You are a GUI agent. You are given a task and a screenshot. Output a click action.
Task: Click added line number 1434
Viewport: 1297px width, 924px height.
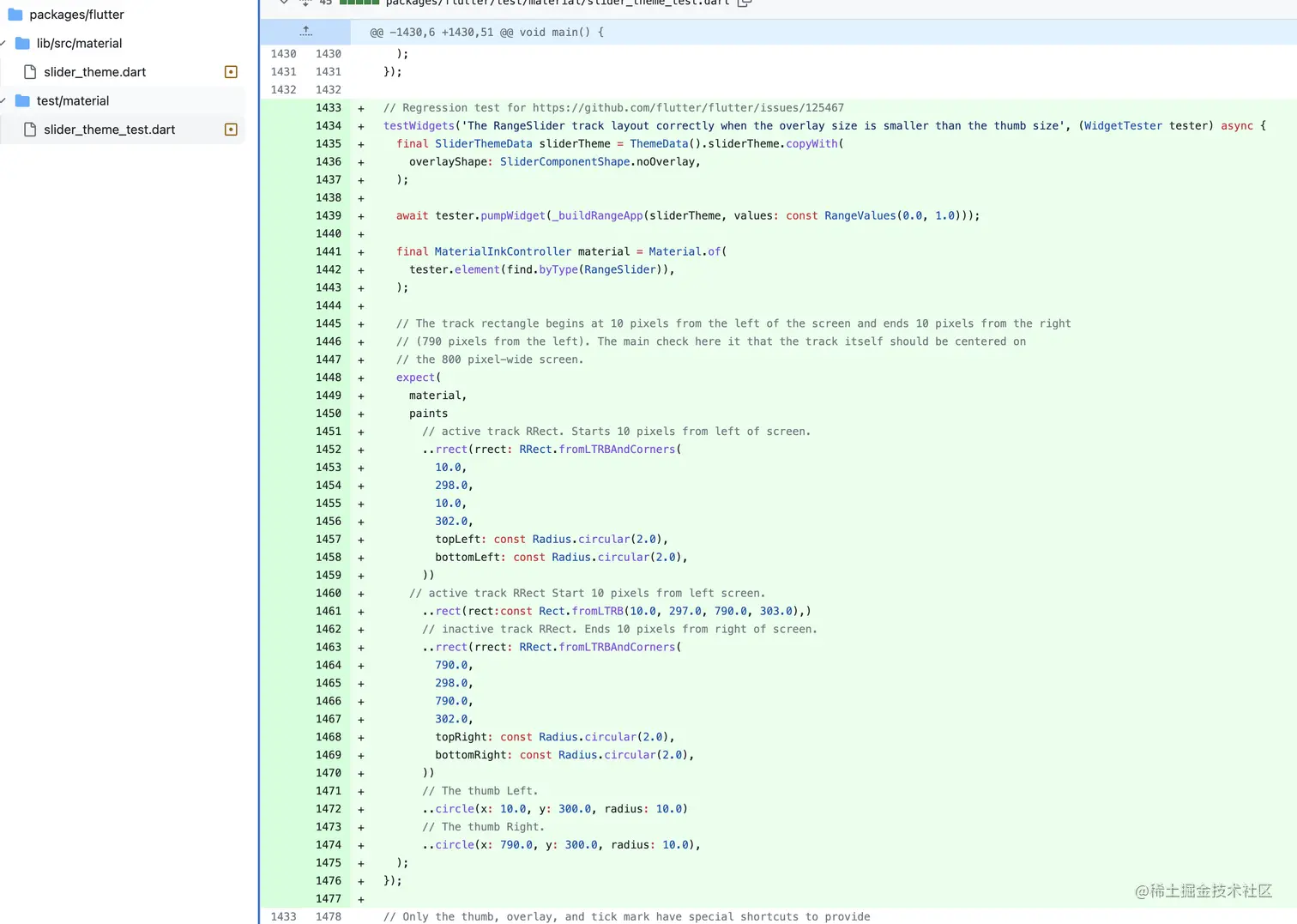click(329, 126)
